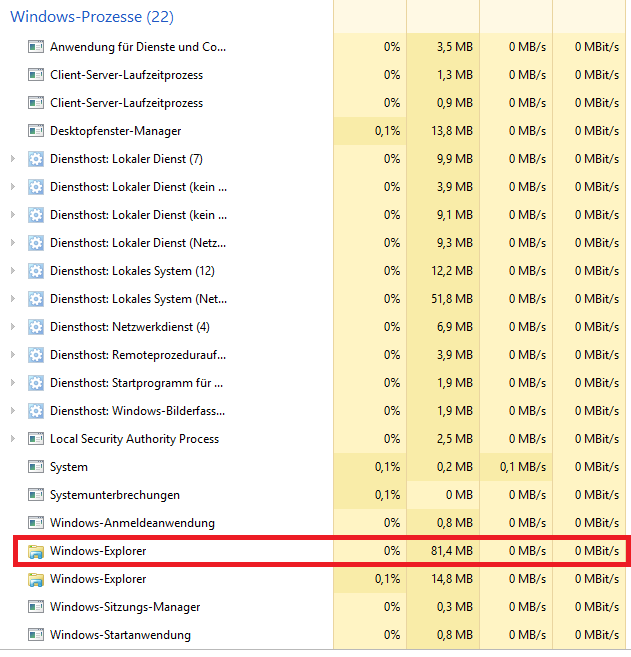This screenshot has height=657, width=631.
Task: Click gear icon of Lokaler Dienst (kein ... 9,1 MB row
Action: coord(36,215)
